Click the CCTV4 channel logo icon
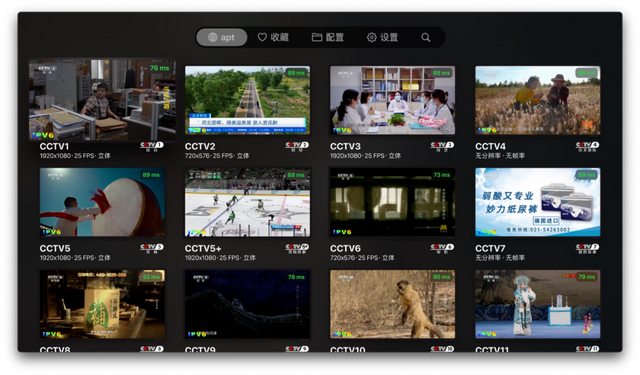The height and width of the screenshot is (375, 640). pyautogui.click(x=587, y=146)
